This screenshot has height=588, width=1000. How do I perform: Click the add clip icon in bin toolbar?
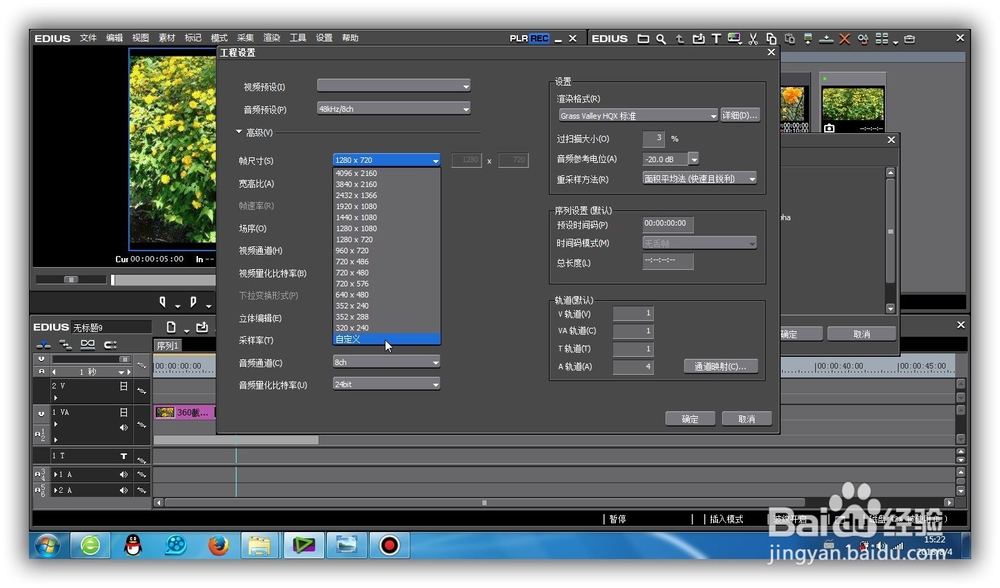coord(698,39)
